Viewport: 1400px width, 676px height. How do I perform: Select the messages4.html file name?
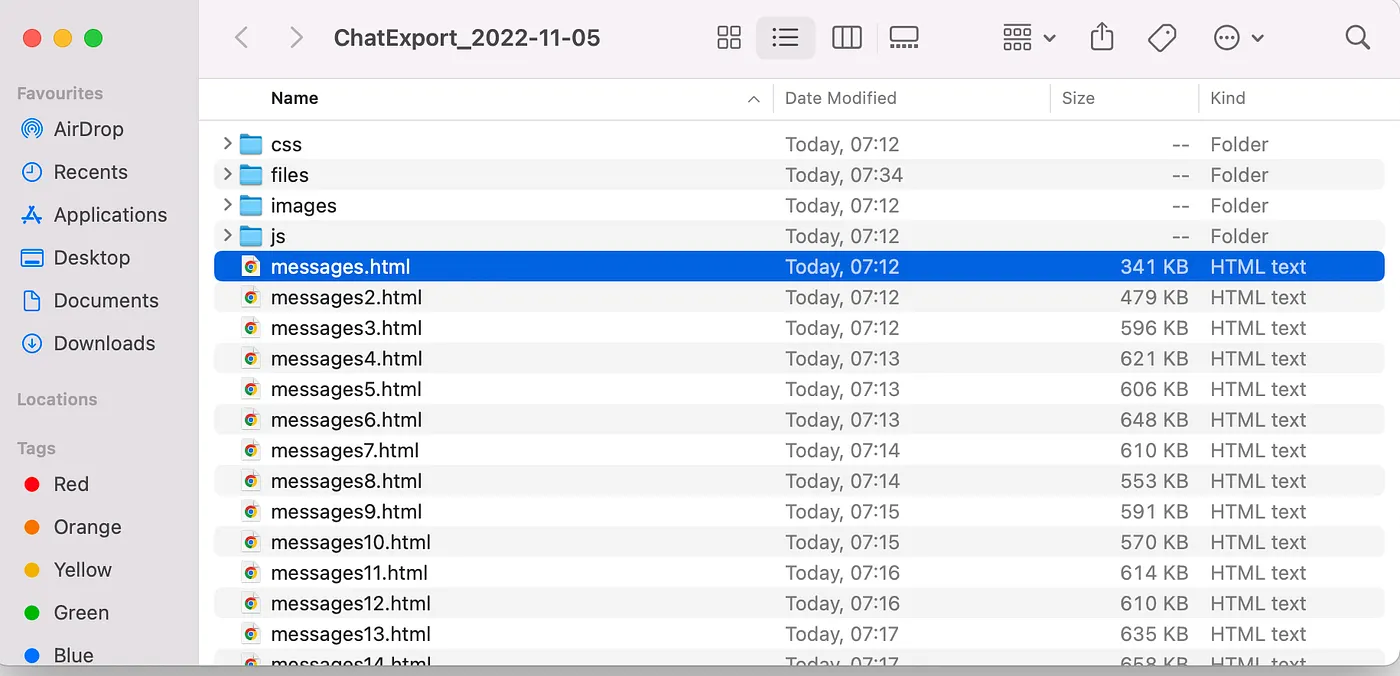(346, 359)
